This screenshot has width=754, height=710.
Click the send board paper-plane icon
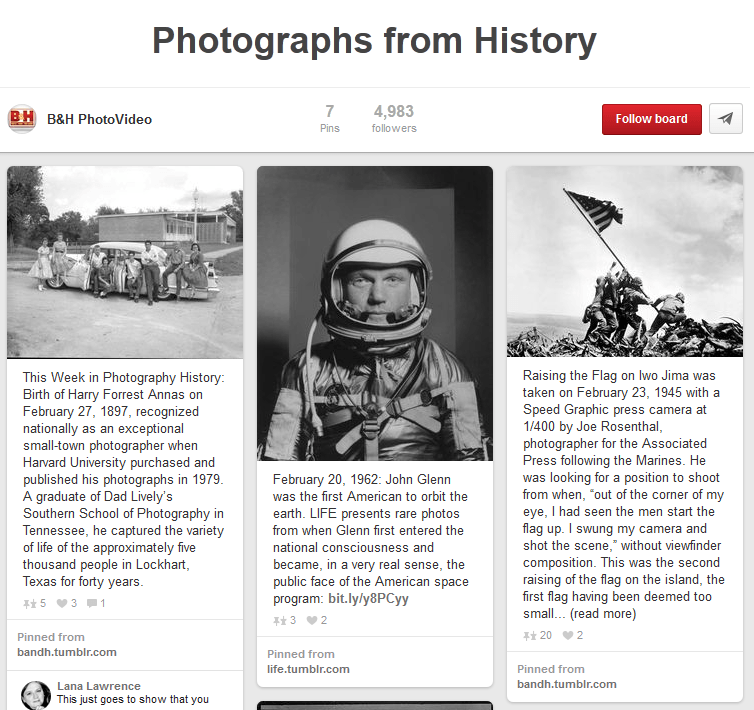point(726,119)
